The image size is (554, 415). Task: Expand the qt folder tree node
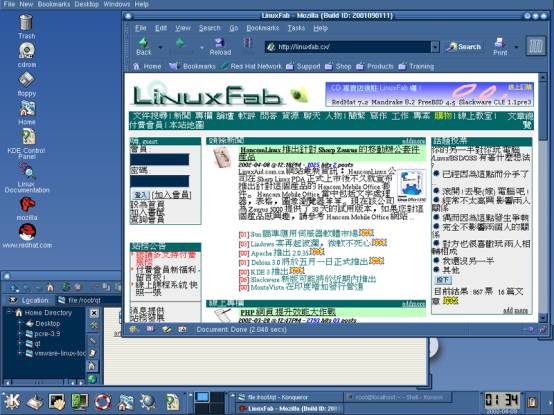pos(20,343)
